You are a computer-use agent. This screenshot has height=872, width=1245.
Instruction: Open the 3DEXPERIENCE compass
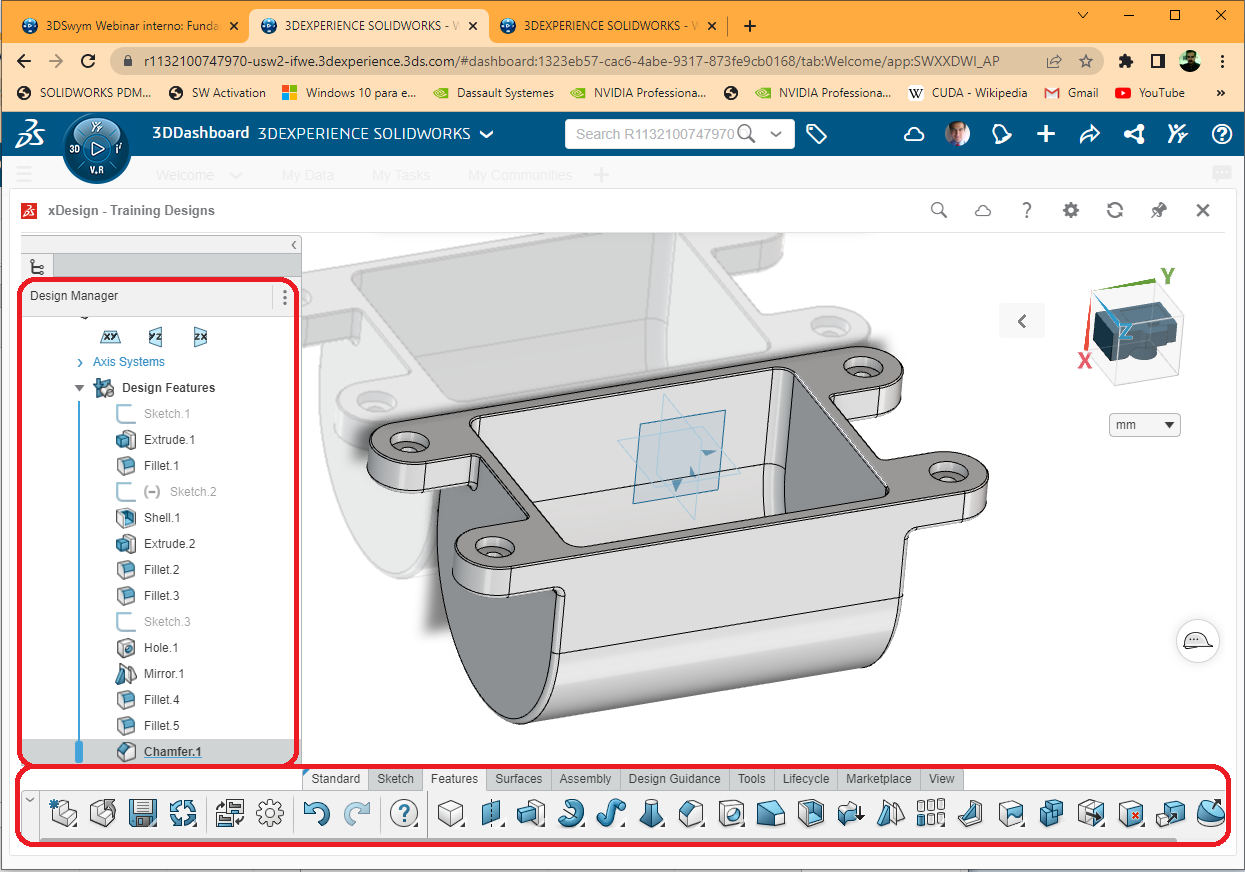96,149
